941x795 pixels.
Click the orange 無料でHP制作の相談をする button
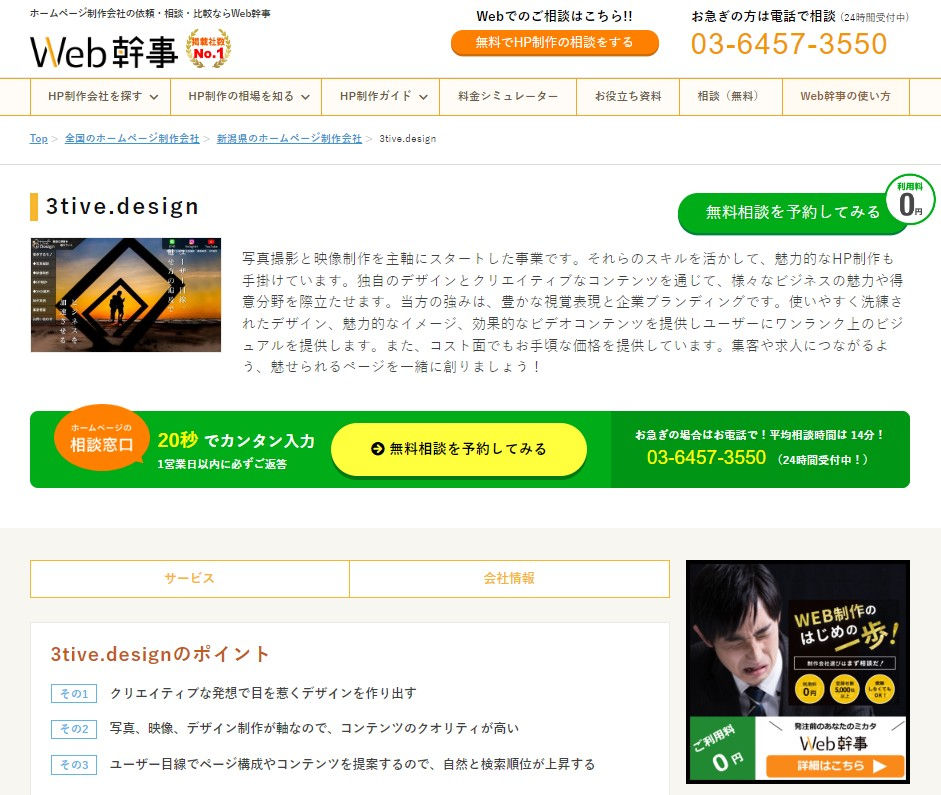coord(555,43)
